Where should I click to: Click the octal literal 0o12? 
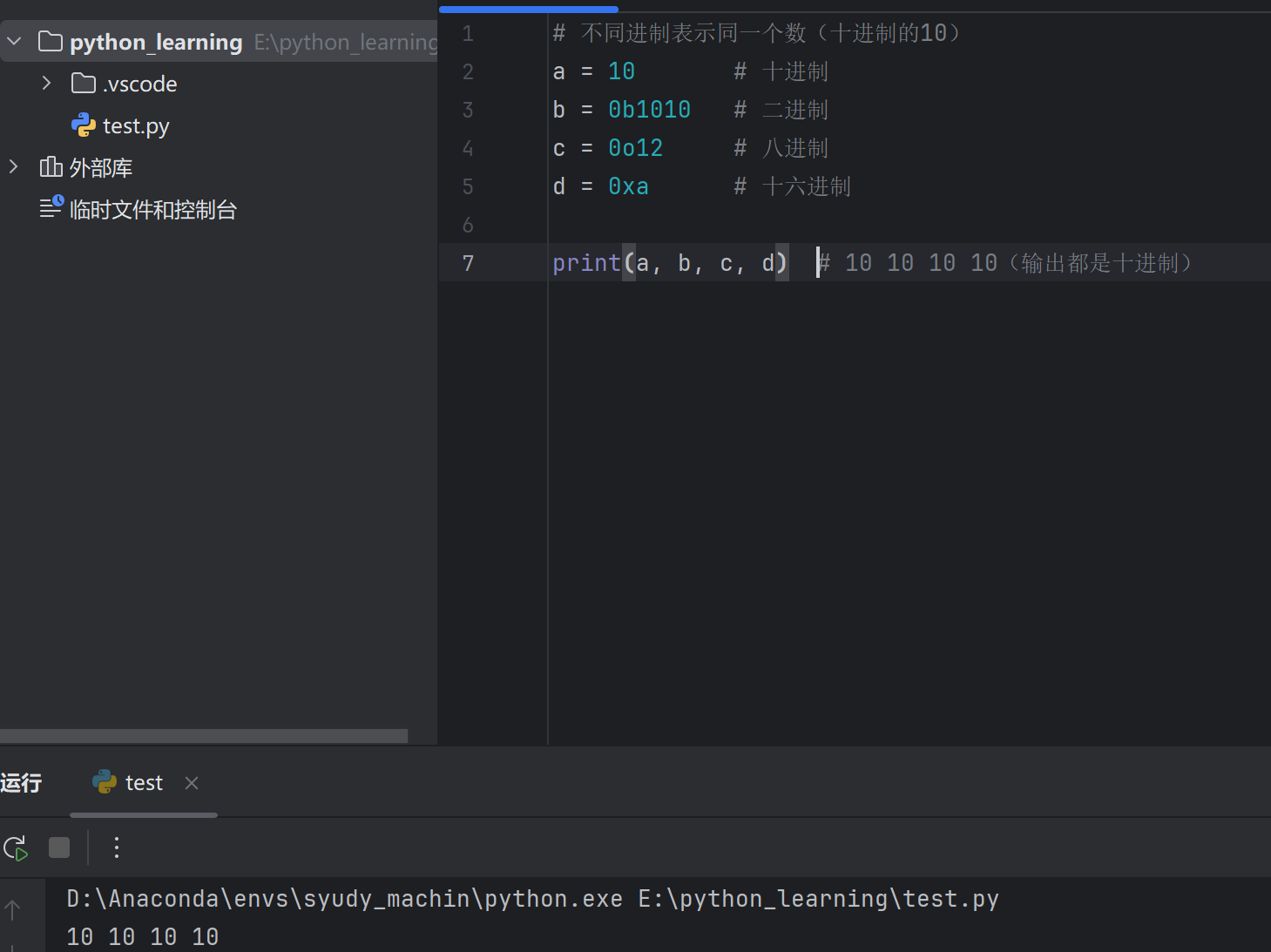click(x=636, y=148)
